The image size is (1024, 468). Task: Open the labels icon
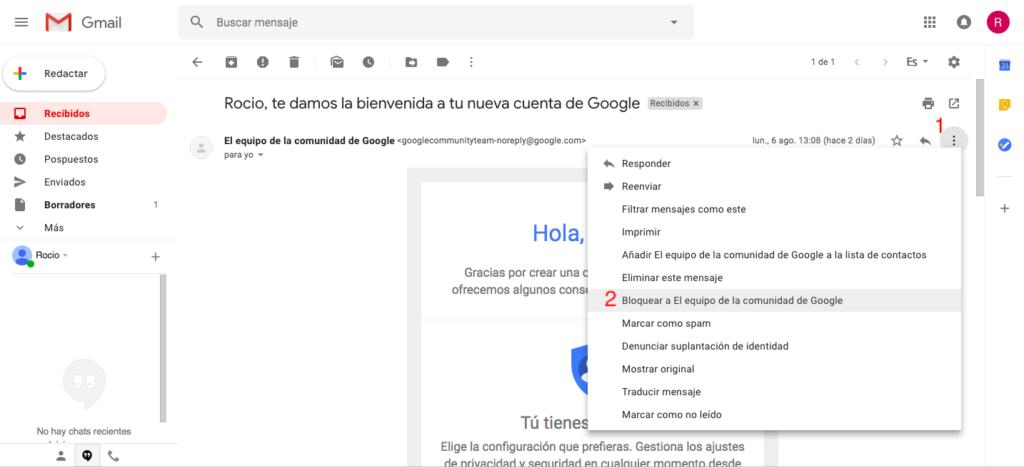tap(443, 62)
